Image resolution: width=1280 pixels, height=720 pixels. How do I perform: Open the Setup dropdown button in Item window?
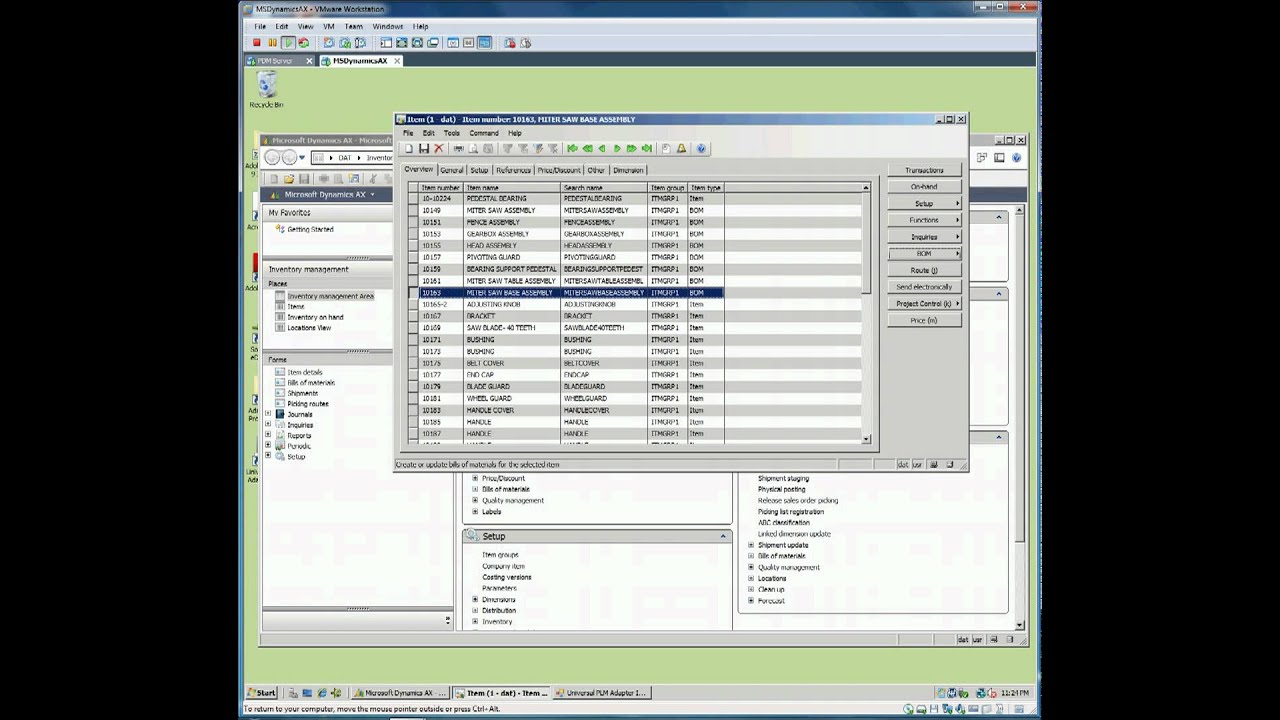[924, 204]
